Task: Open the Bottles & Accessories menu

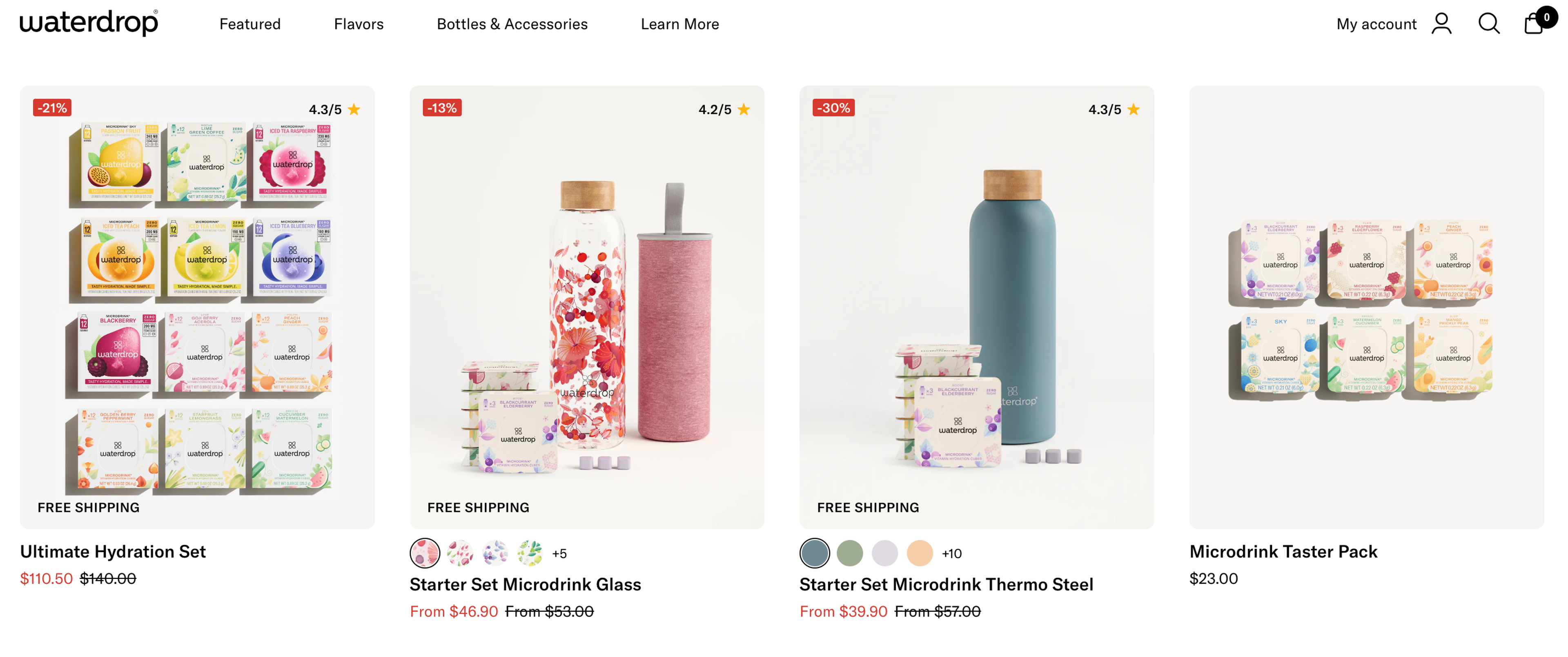Action: [x=512, y=24]
